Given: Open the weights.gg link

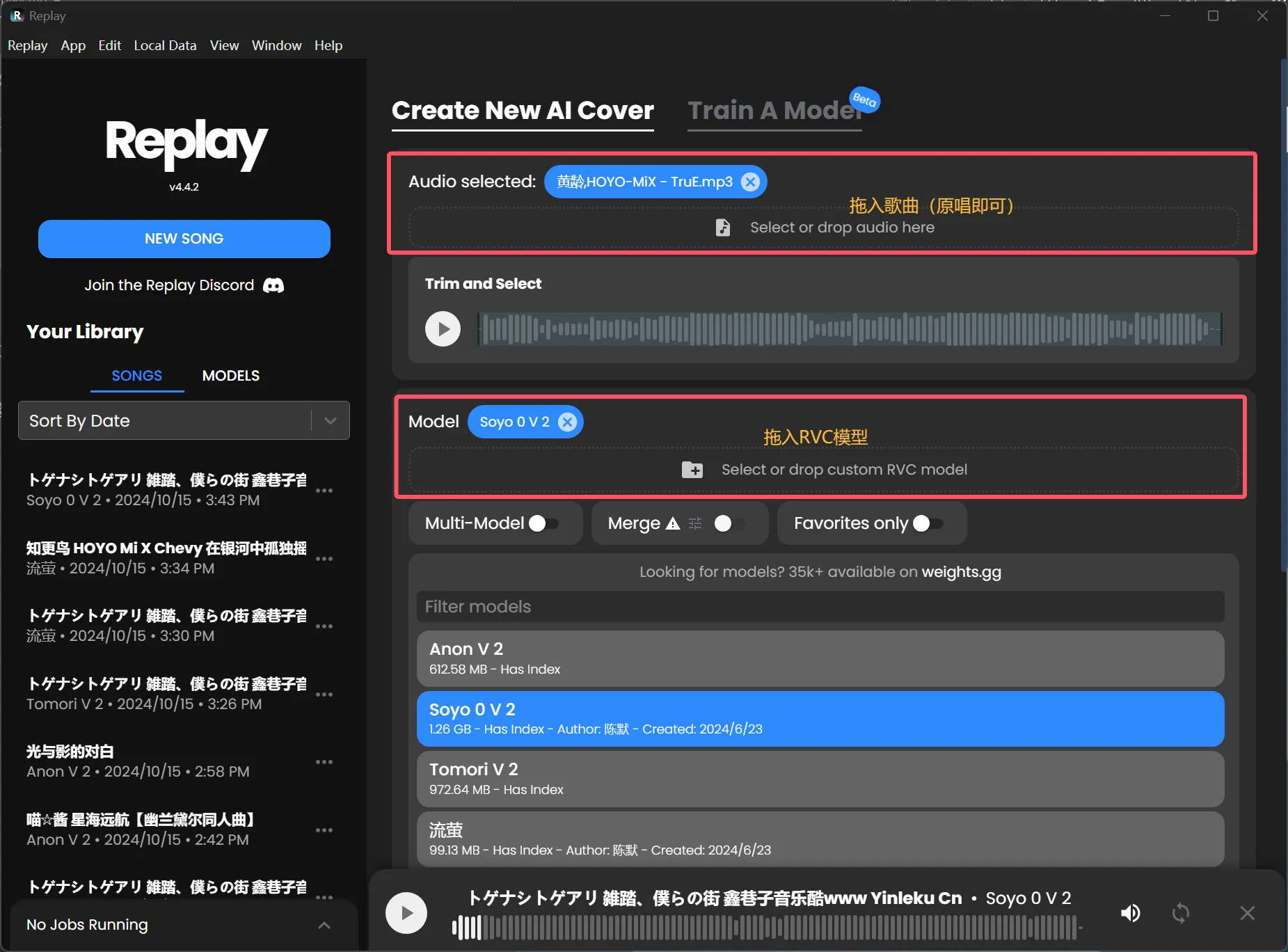Looking at the screenshot, I should tap(961, 572).
